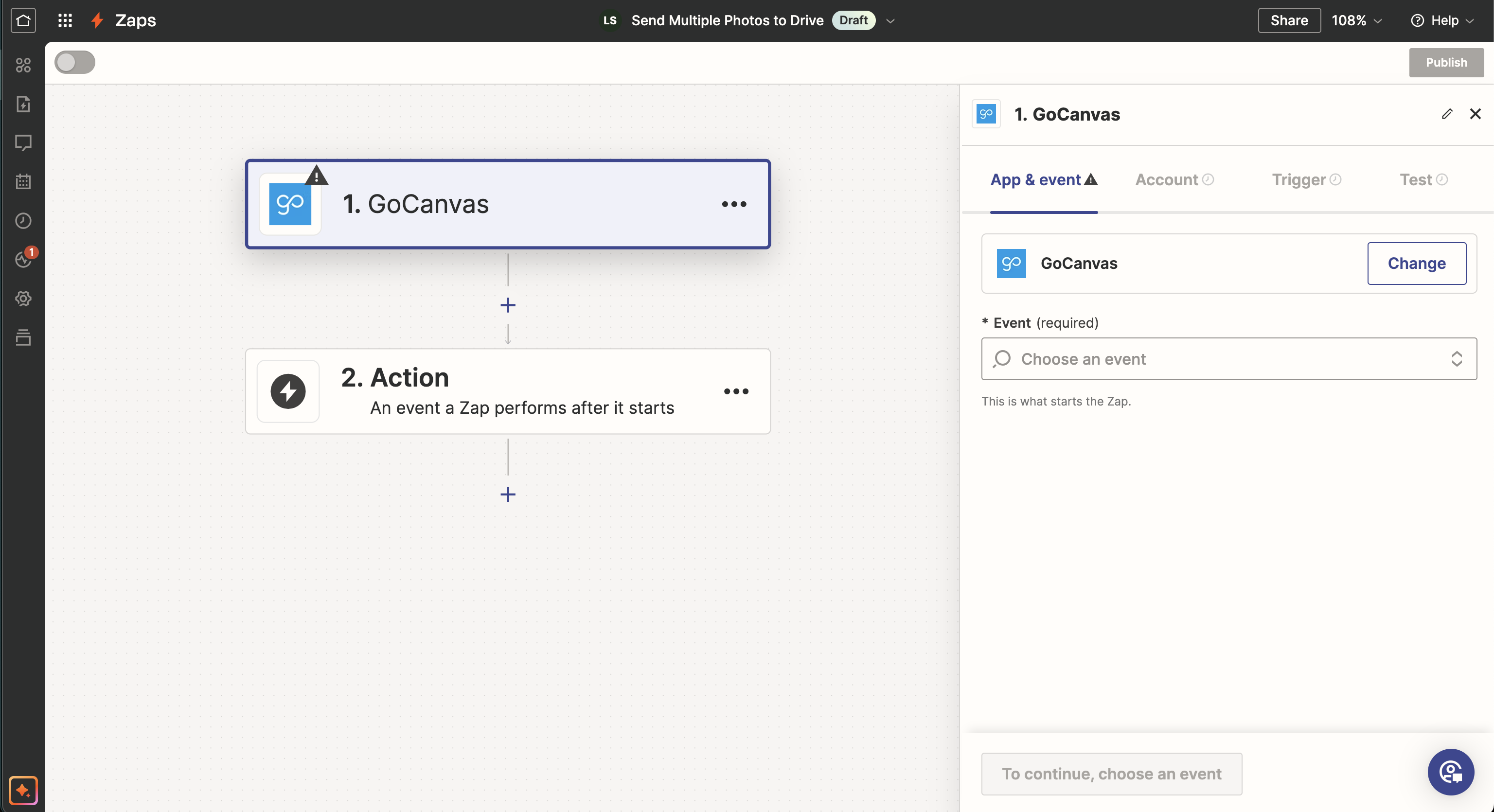The image size is (1494, 812).
Task: Click the Event (required) label
Action: point(1040,322)
